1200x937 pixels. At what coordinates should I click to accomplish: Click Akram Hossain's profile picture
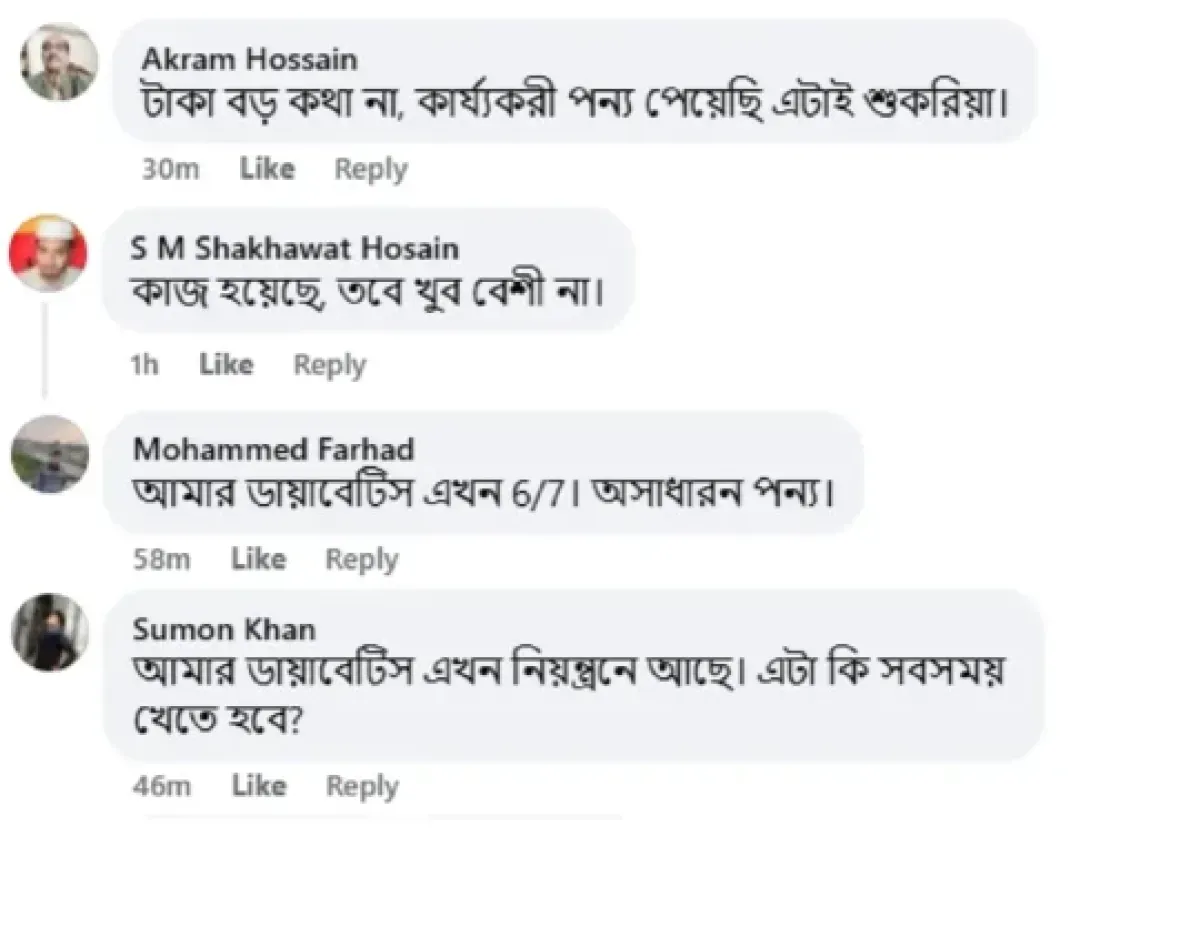[x=60, y=62]
